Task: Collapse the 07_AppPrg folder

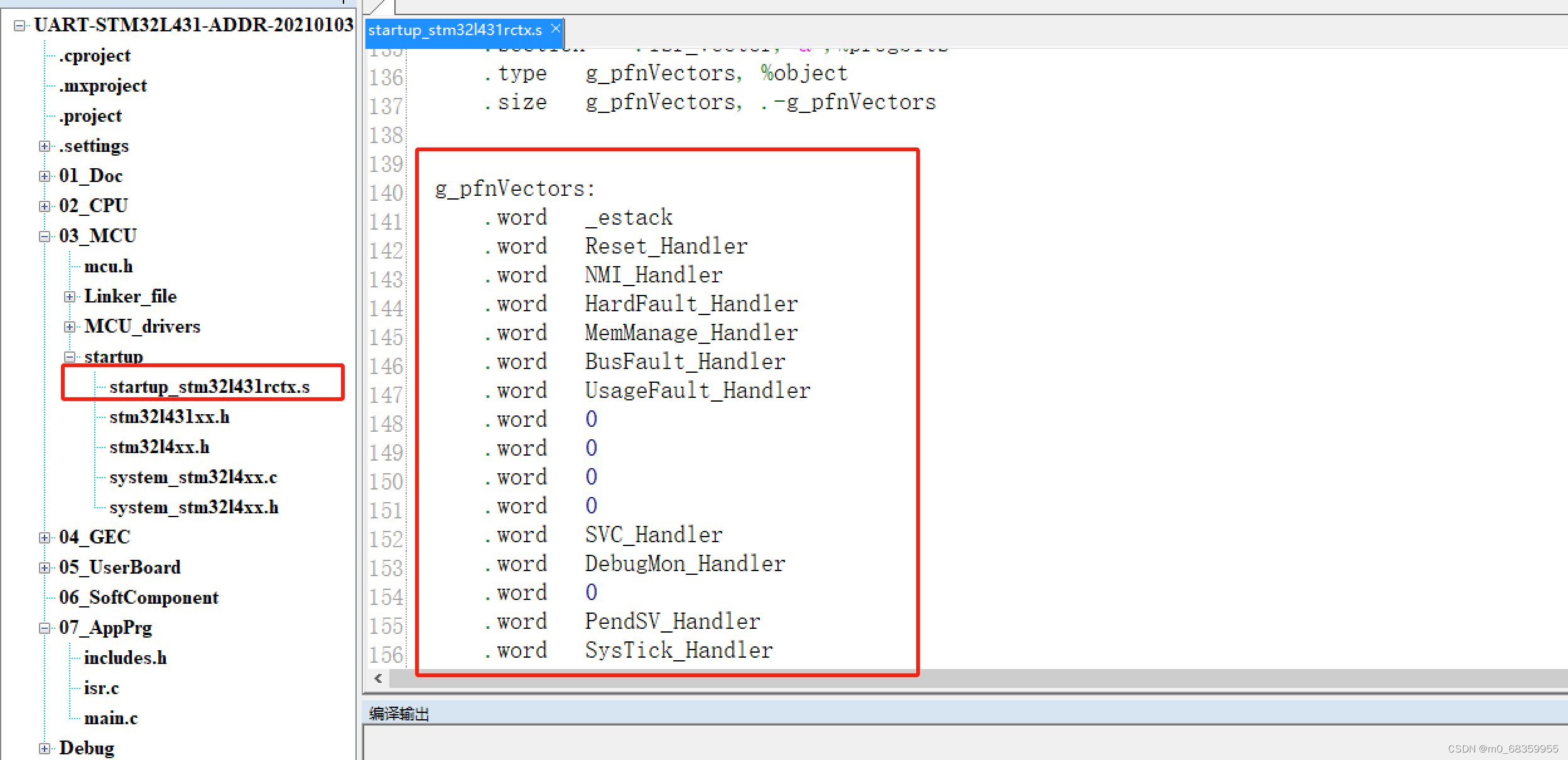Action: click(44, 628)
